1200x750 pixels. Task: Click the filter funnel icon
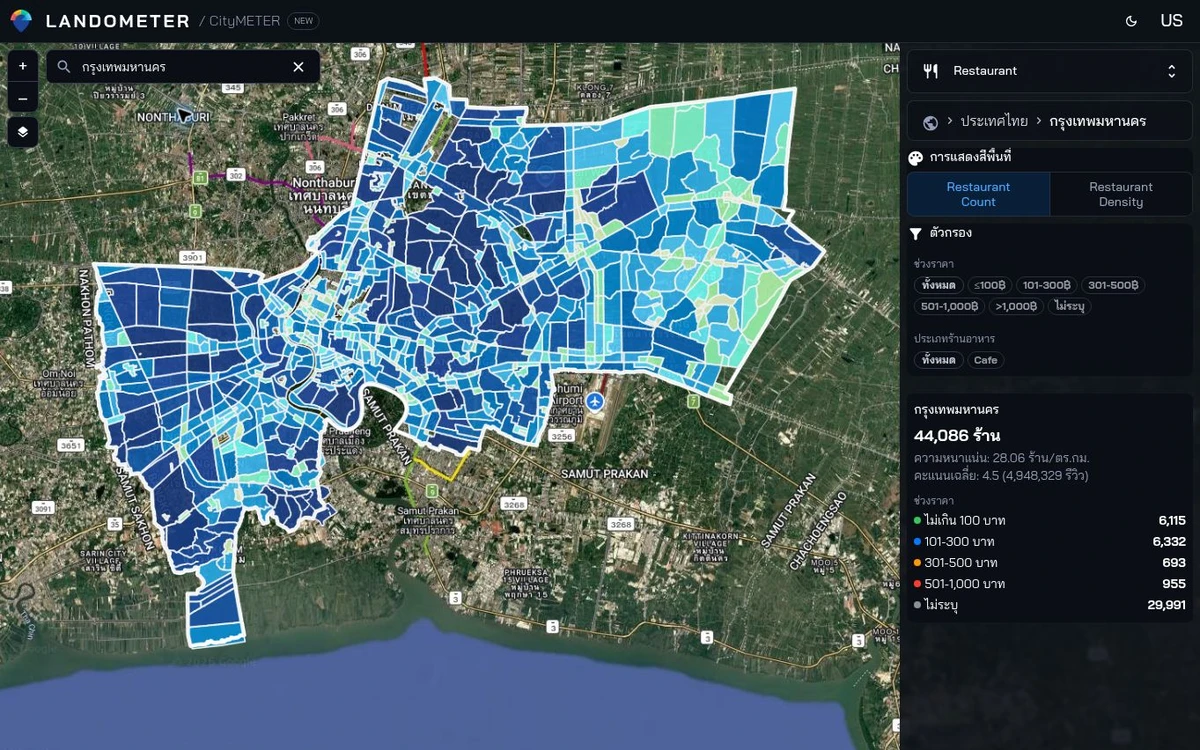click(x=915, y=233)
